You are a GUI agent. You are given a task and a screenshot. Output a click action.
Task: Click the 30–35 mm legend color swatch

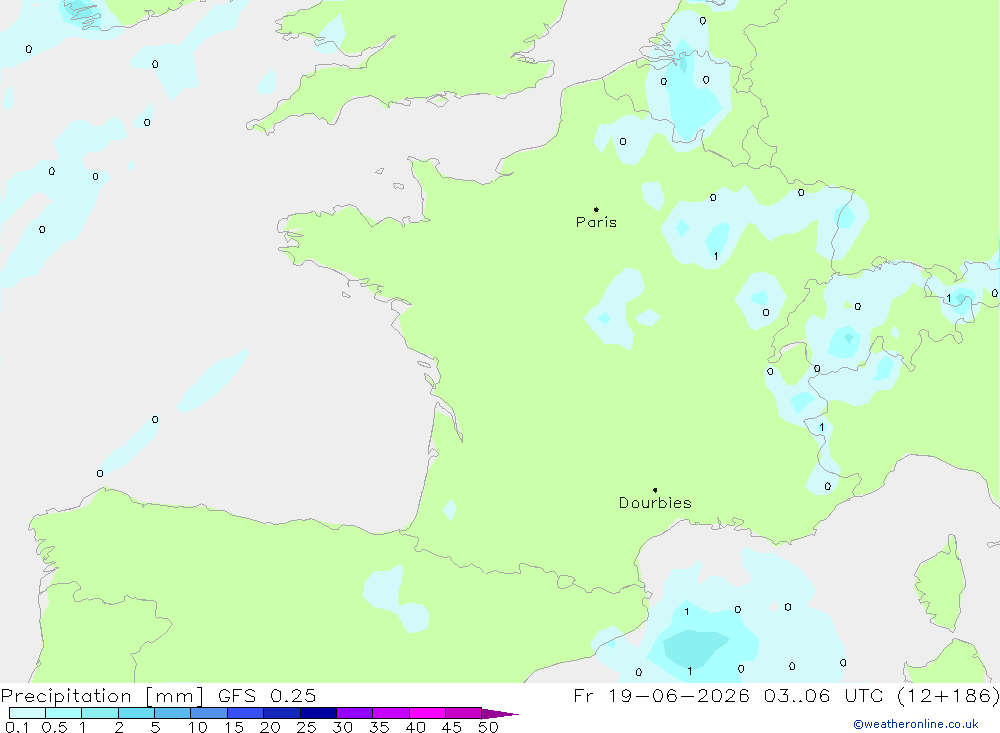click(x=355, y=713)
